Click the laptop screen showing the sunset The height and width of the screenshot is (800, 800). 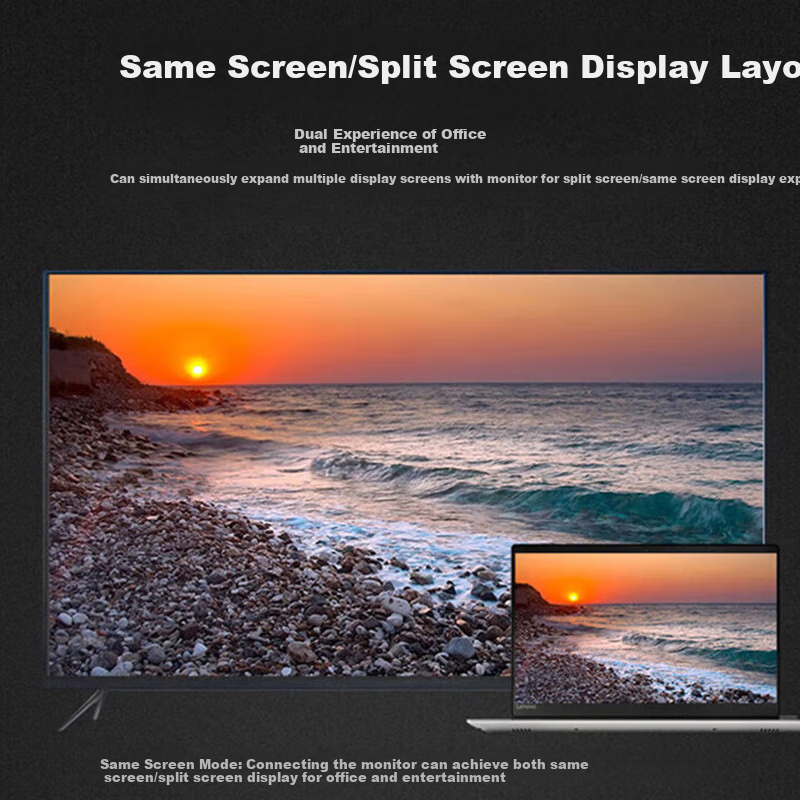tap(645, 628)
